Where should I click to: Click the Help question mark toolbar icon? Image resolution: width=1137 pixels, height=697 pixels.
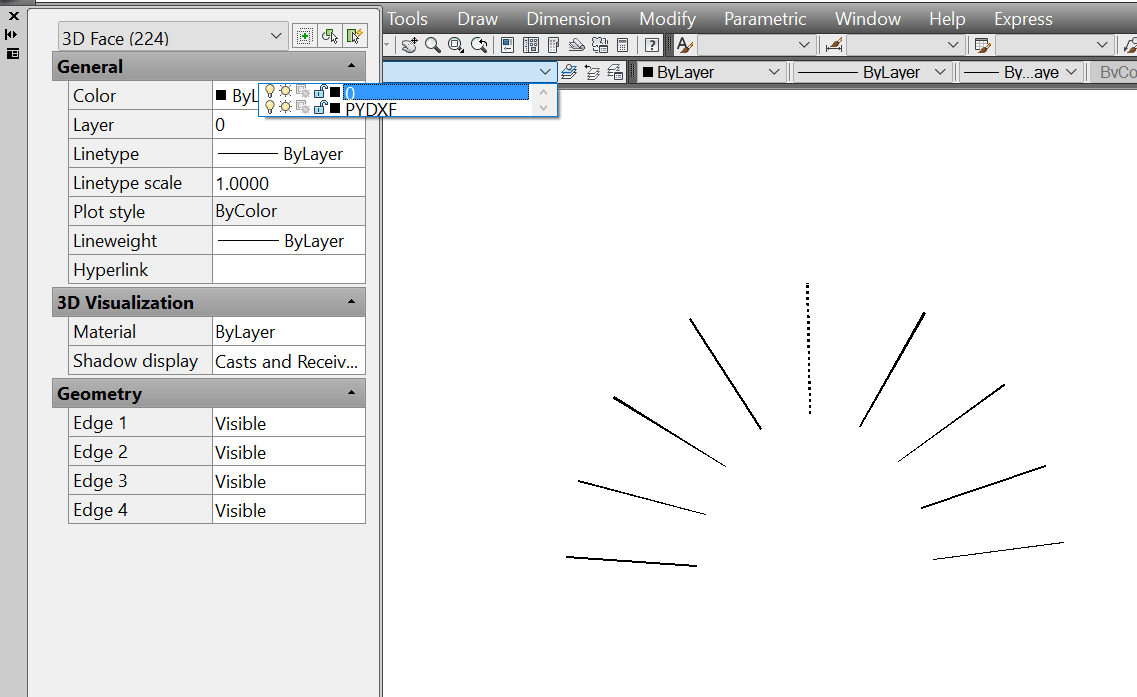pyautogui.click(x=652, y=45)
